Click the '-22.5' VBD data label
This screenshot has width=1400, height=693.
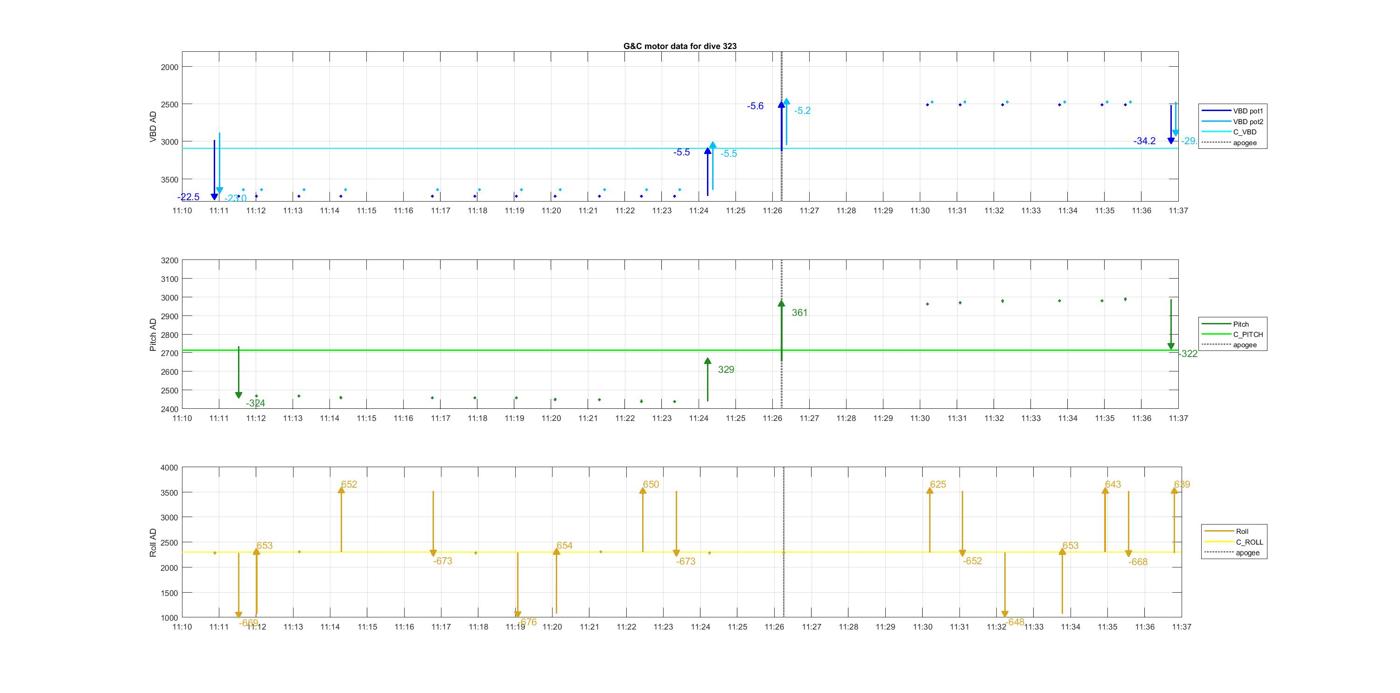[189, 197]
